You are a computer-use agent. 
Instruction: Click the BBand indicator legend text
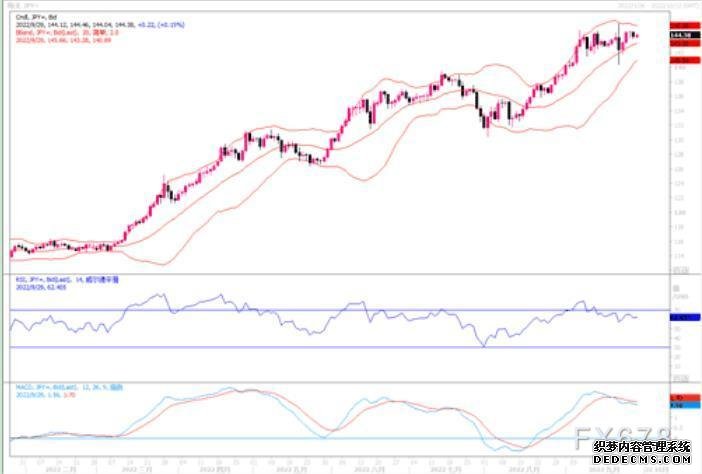63,30
